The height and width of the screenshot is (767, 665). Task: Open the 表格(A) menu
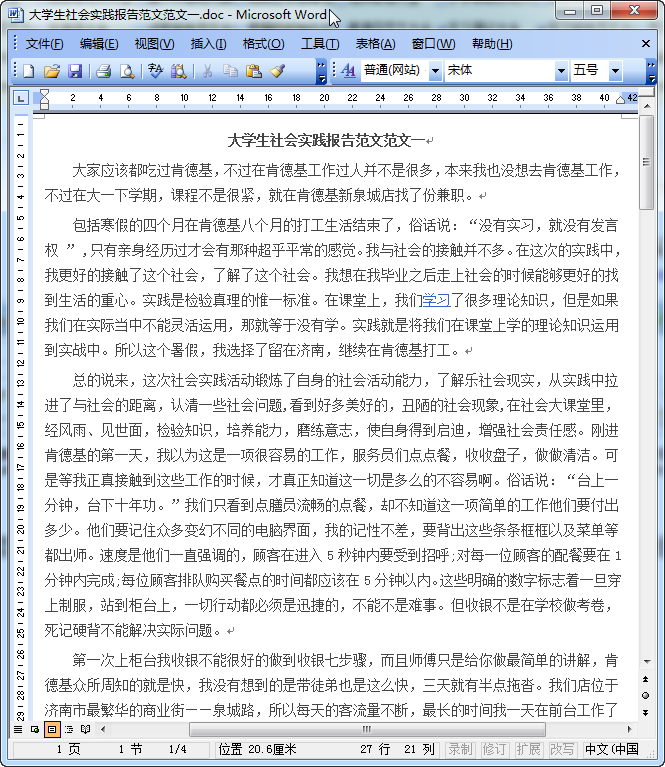click(x=375, y=44)
